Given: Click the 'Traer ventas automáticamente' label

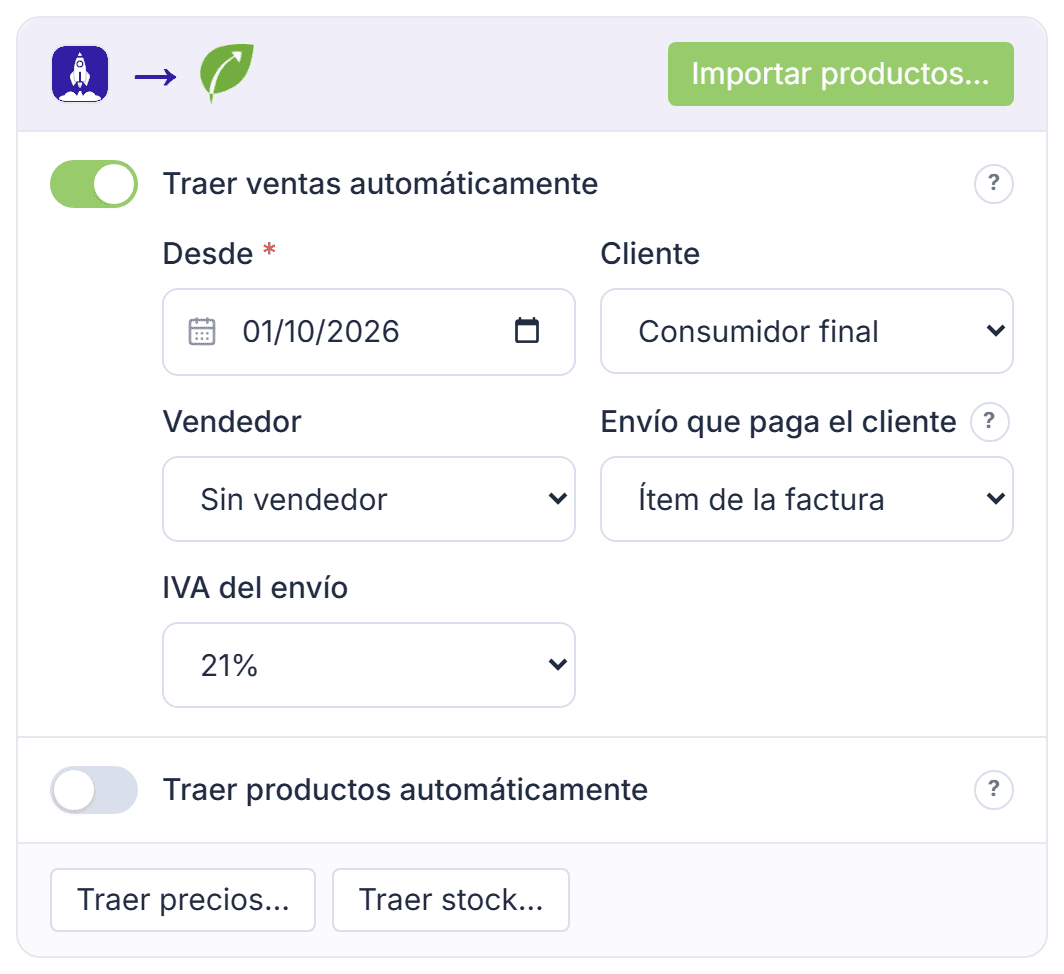Looking at the screenshot, I should 380,184.
